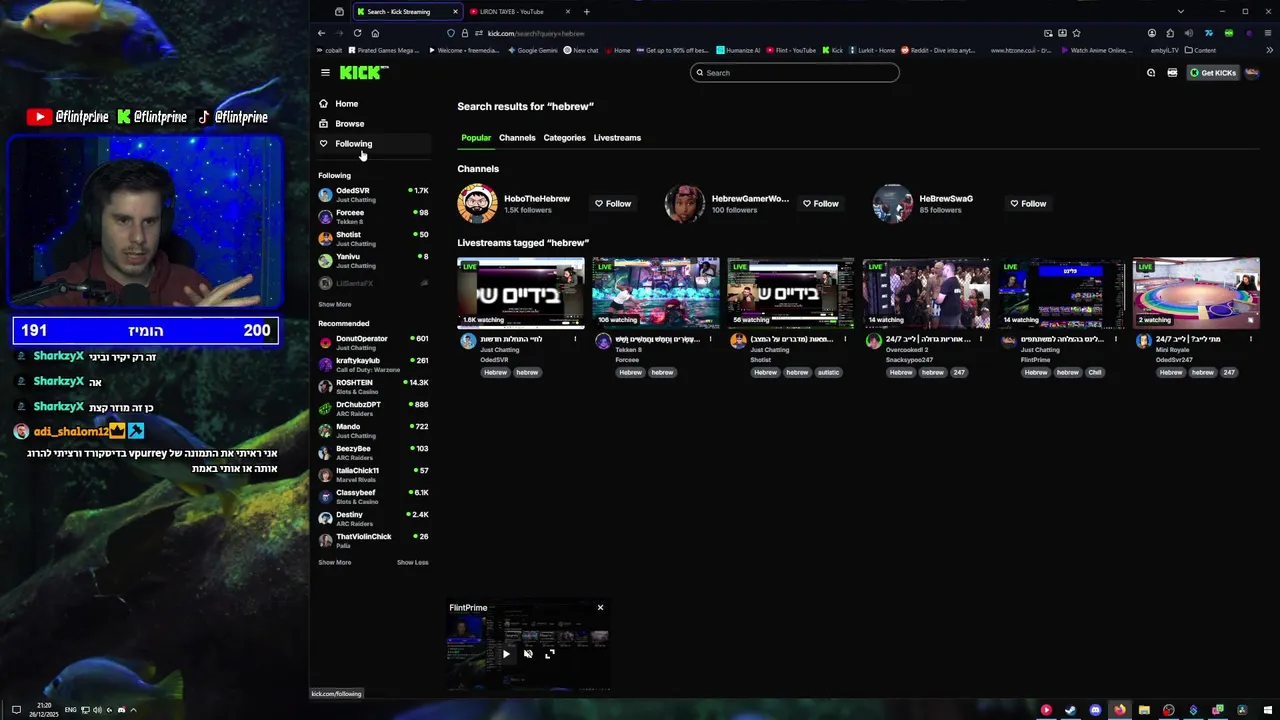The width and height of the screenshot is (1280, 720).
Task: Open the Kick sidebar hamburger menu
Action: pyautogui.click(x=325, y=72)
